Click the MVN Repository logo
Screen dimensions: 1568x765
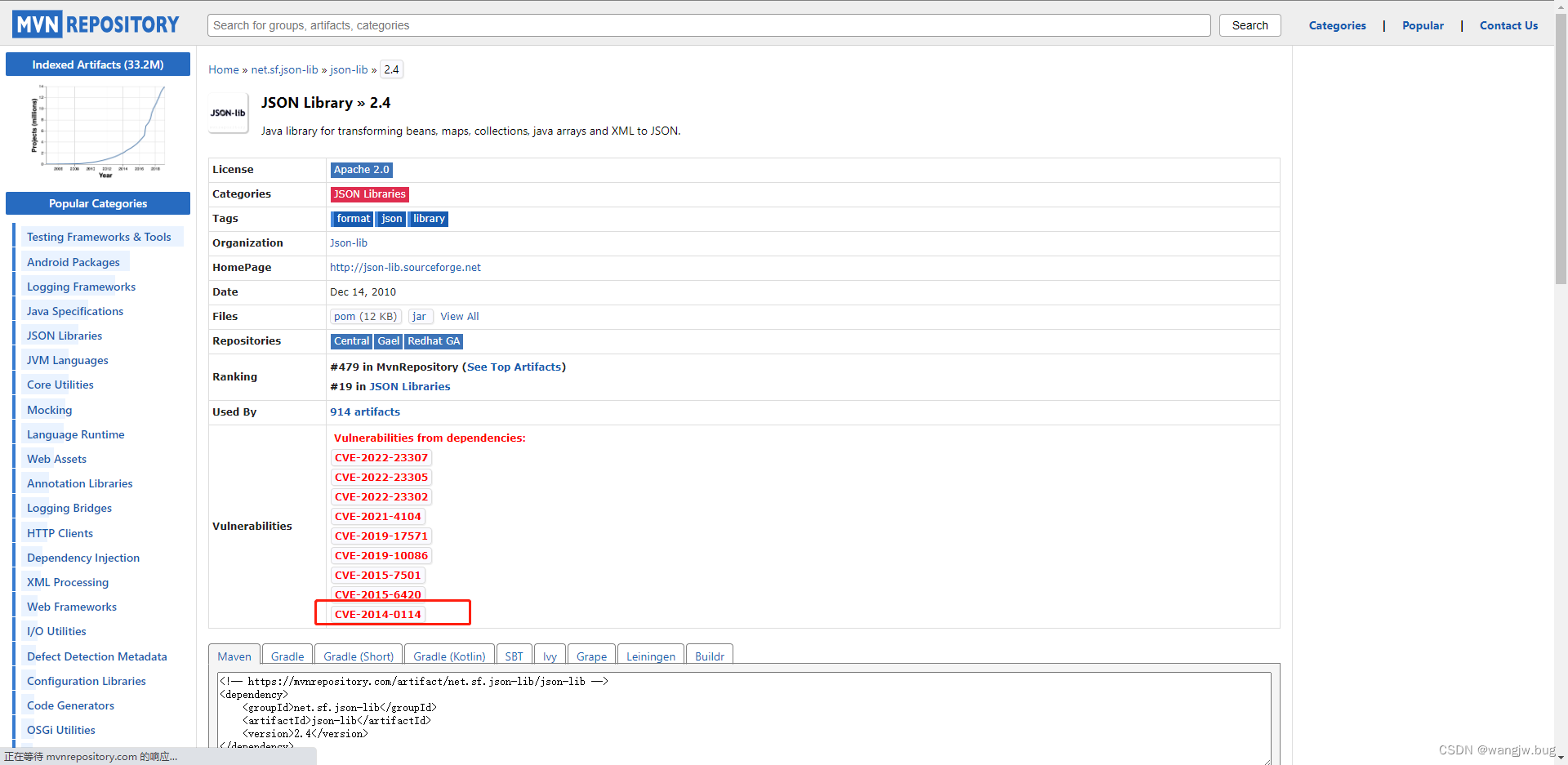click(95, 24)
